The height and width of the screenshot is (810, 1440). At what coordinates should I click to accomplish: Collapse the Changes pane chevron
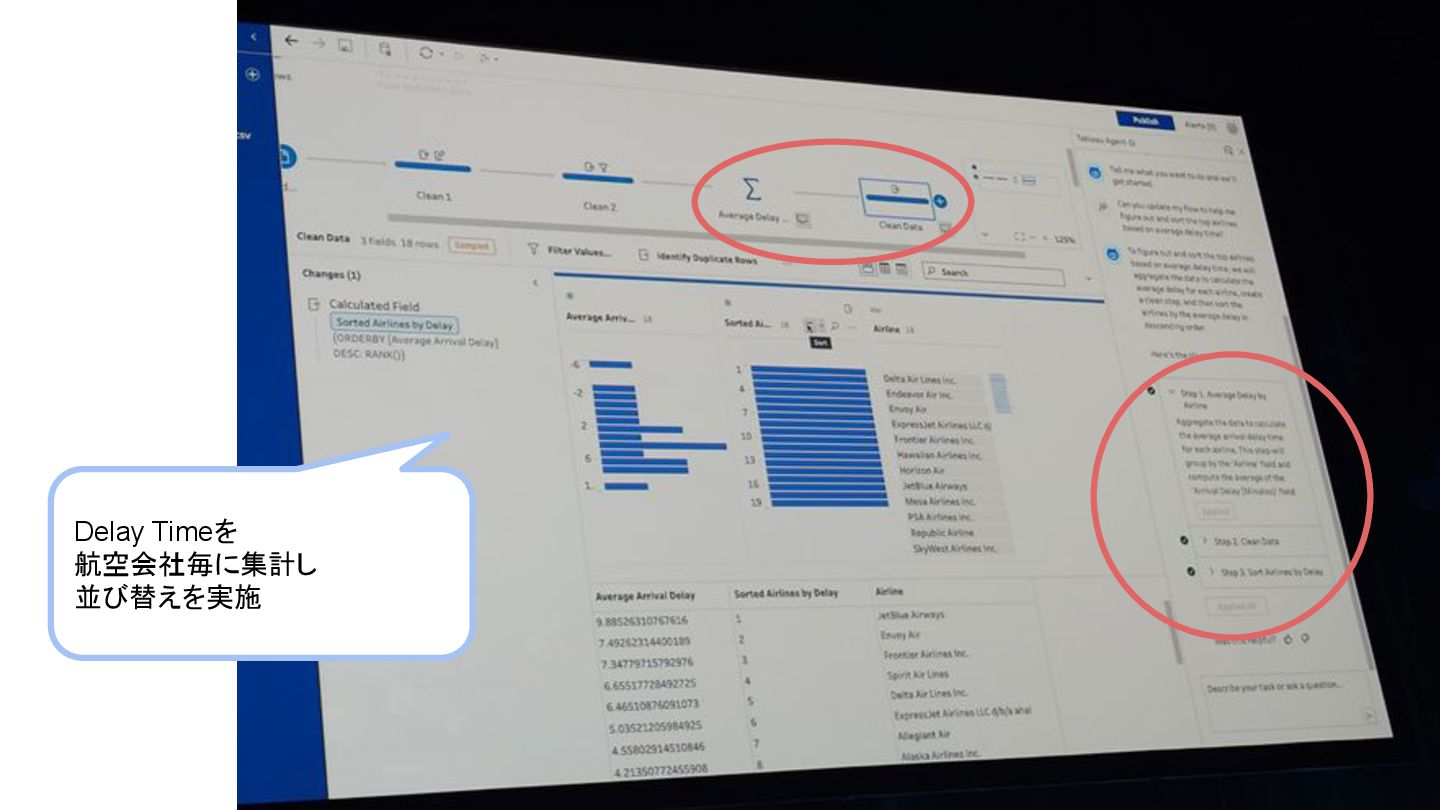point(535,283)
